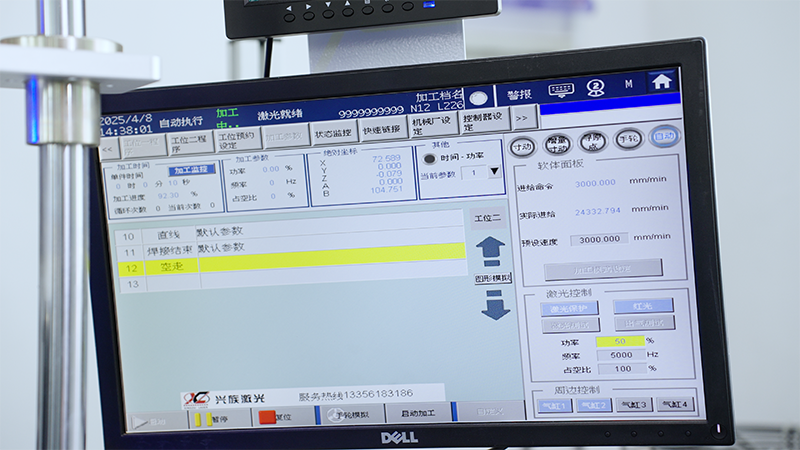Toggle 气缸1 cylinder control

[554, 405]
